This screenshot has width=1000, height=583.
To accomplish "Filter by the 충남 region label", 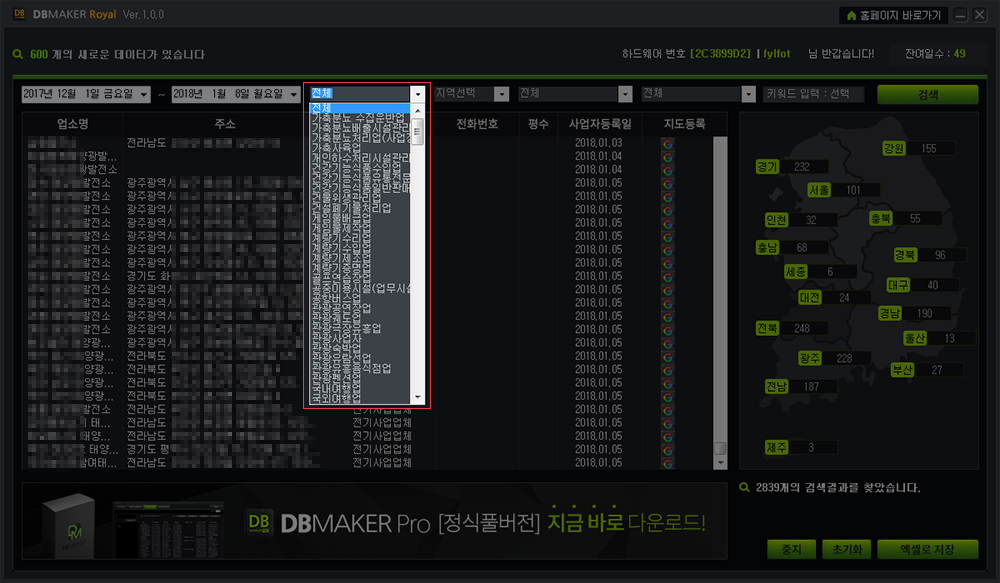I will coord(767,247).
